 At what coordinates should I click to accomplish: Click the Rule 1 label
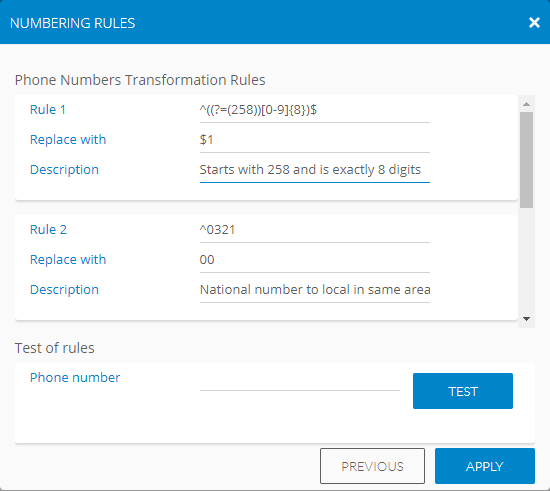tap(48, 110)
